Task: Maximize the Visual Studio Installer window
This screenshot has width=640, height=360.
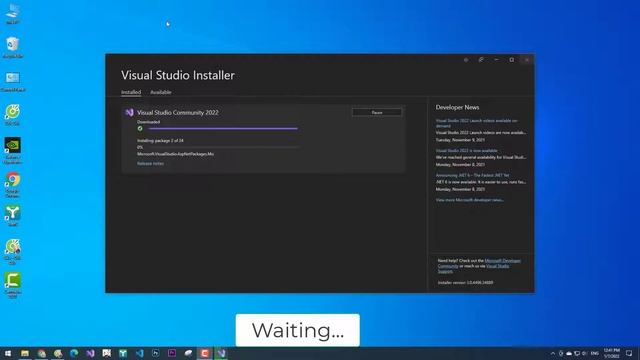Action: (x=511, y=60)
